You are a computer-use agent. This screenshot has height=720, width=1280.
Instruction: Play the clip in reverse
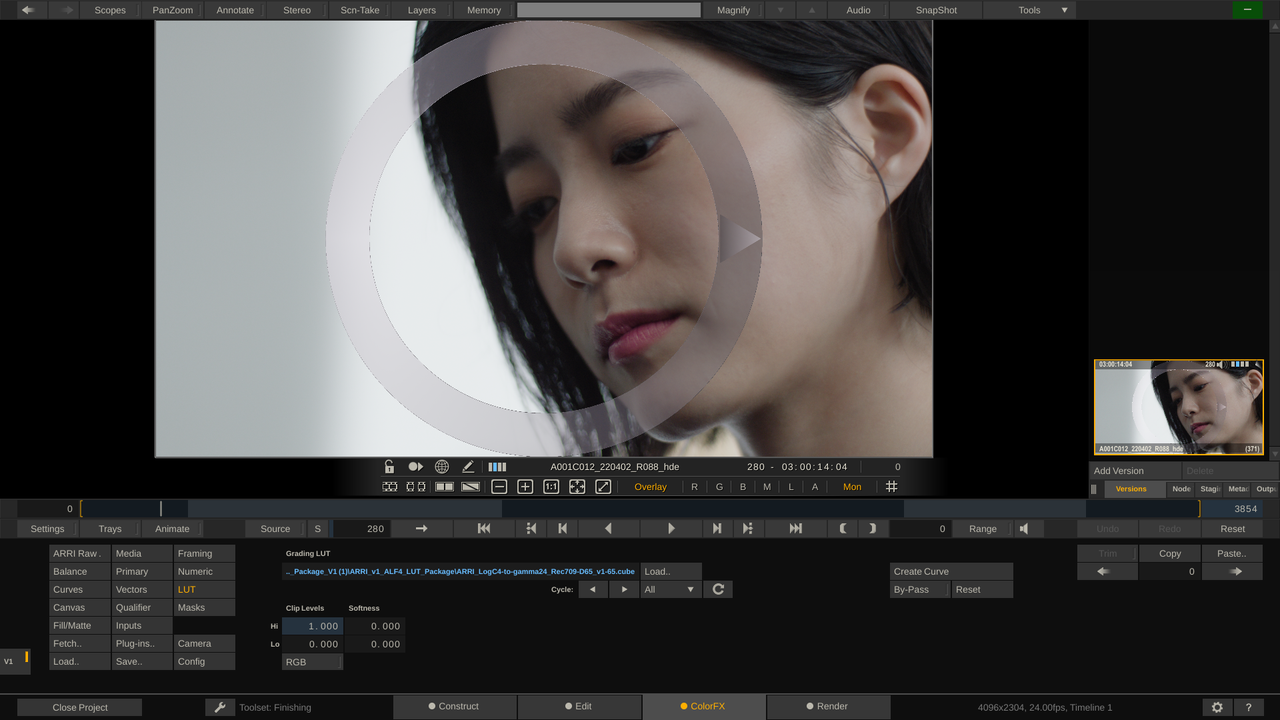tap(608, 529)
